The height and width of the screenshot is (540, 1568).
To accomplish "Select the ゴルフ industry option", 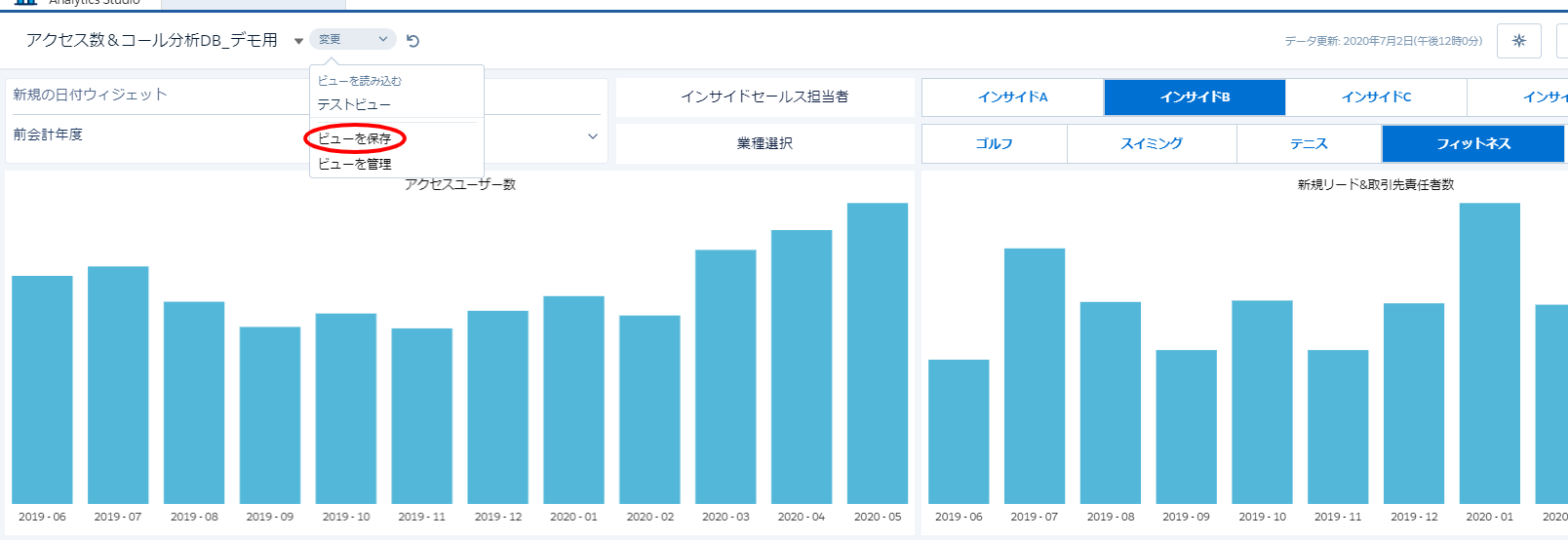I will point(994,144).
